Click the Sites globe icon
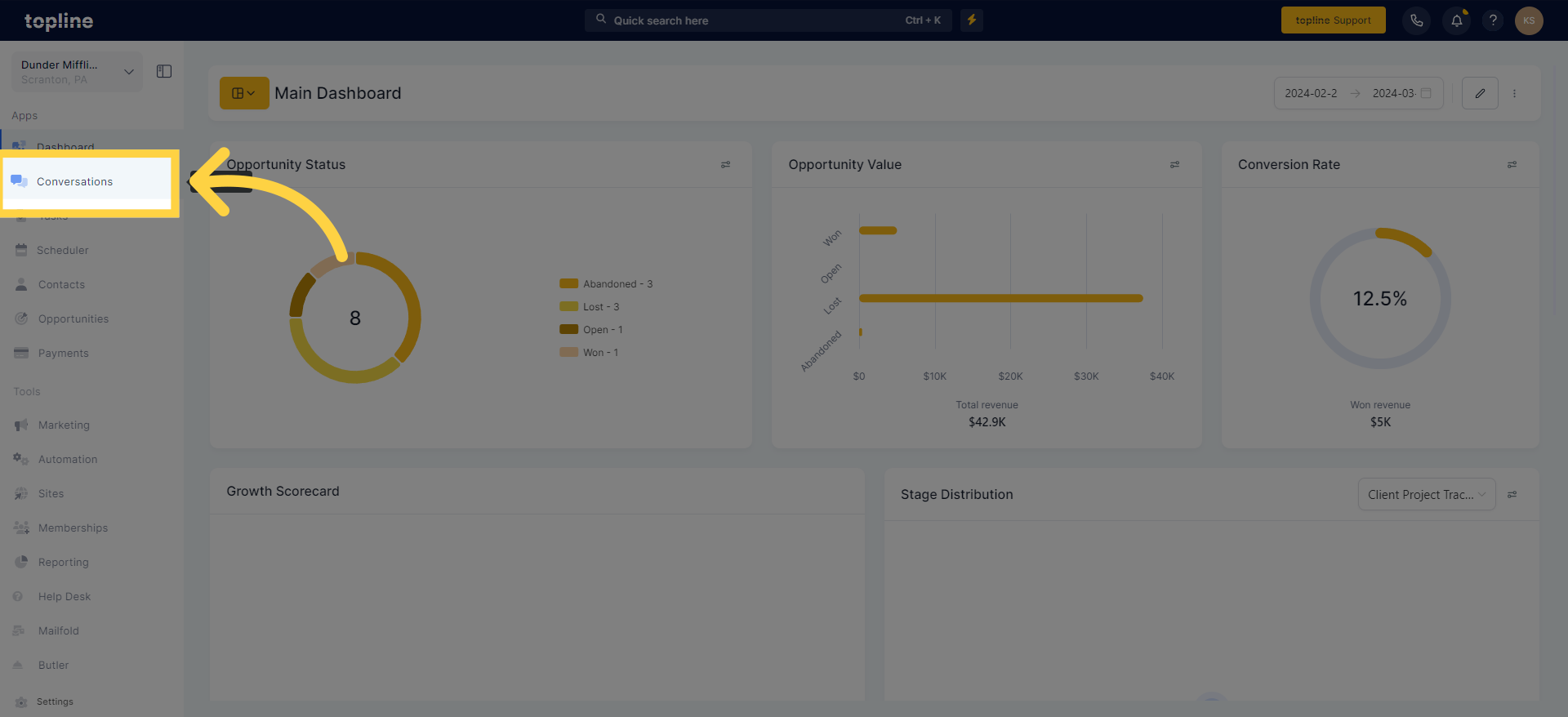This screenshot has height=717, width=1568. [x=21, y=493]
